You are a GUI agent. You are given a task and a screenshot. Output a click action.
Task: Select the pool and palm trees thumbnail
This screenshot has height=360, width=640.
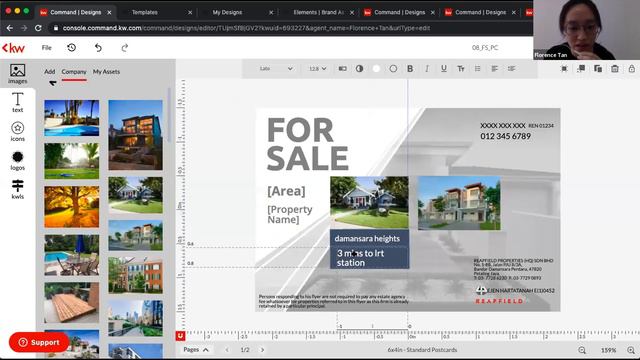point(71,118)
